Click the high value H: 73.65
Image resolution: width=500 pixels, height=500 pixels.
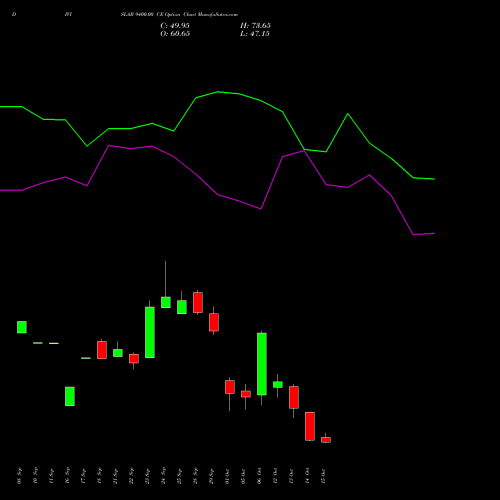[x=255, y=26]
